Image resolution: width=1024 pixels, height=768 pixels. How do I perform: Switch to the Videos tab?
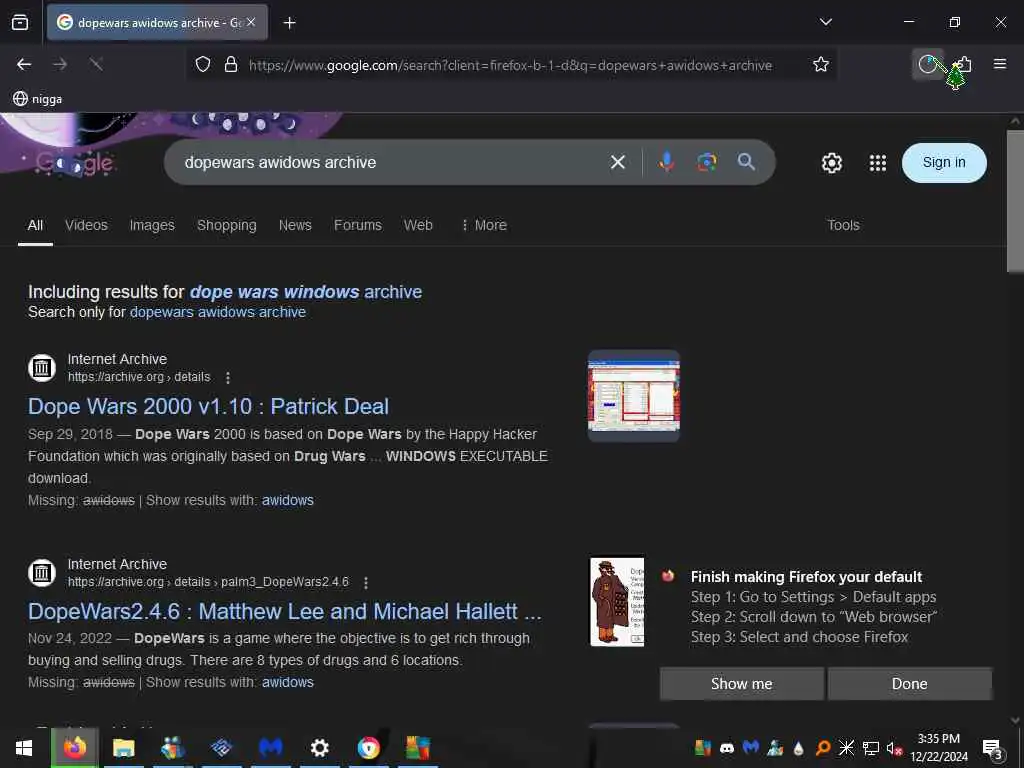(86, 225)
